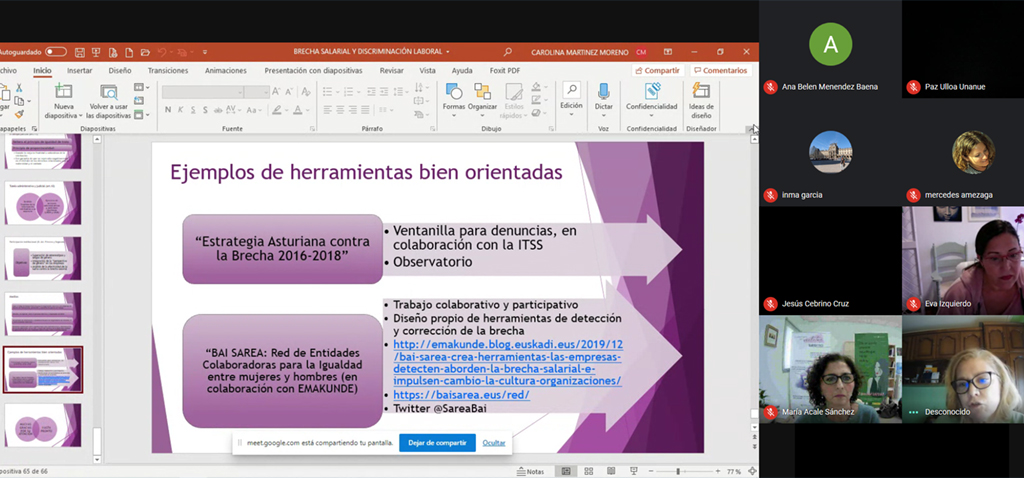Click the Confidencialidad icon
This screenshot has height=478, width=1024.
coord(651,92)
